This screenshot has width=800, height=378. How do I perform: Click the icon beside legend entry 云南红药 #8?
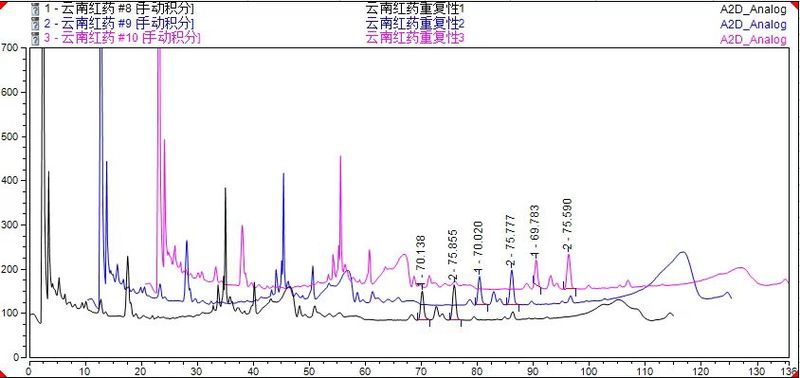tap(35, 9)
